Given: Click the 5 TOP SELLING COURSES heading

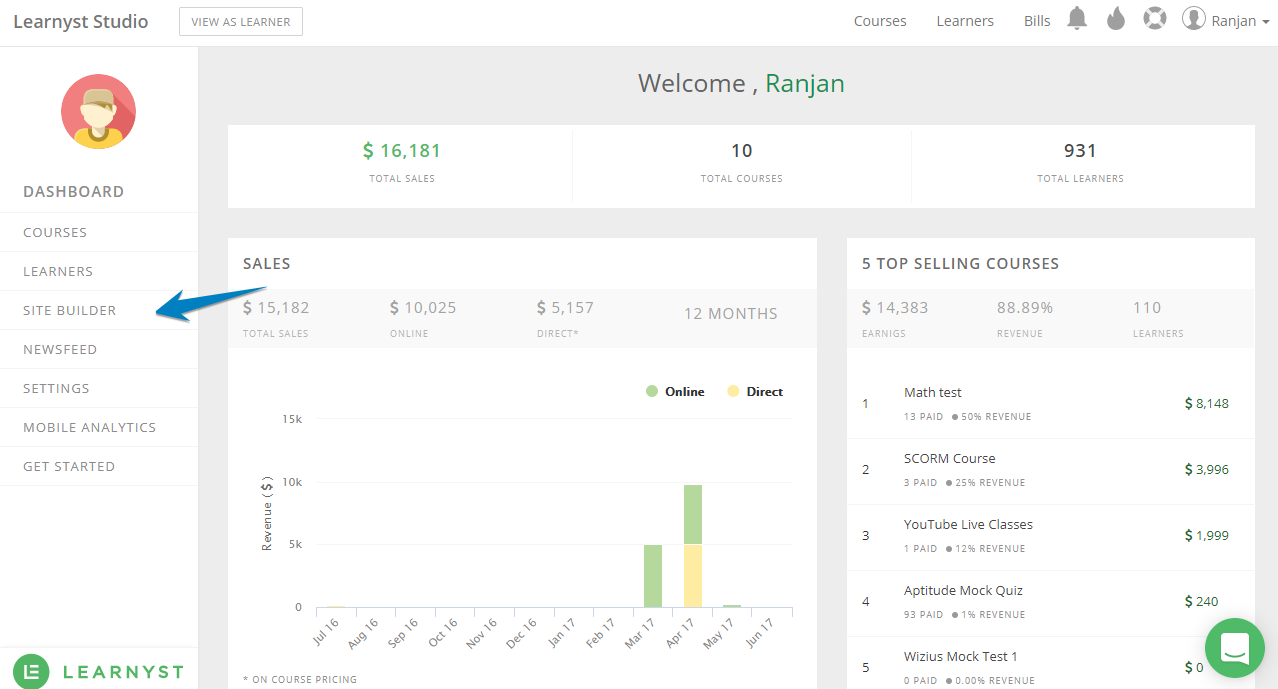Looking at the screenshot, I should coord(961,264).
